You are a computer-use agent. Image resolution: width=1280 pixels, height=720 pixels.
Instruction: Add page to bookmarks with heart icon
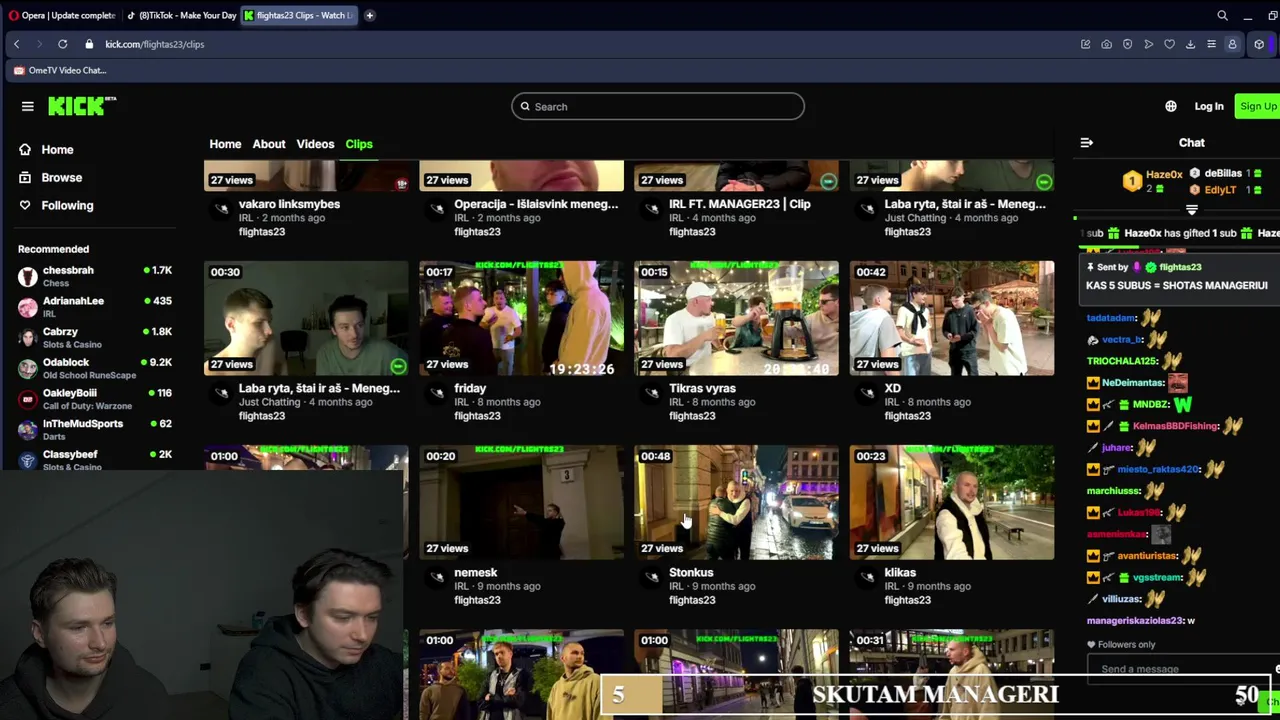click(1169, 44)
